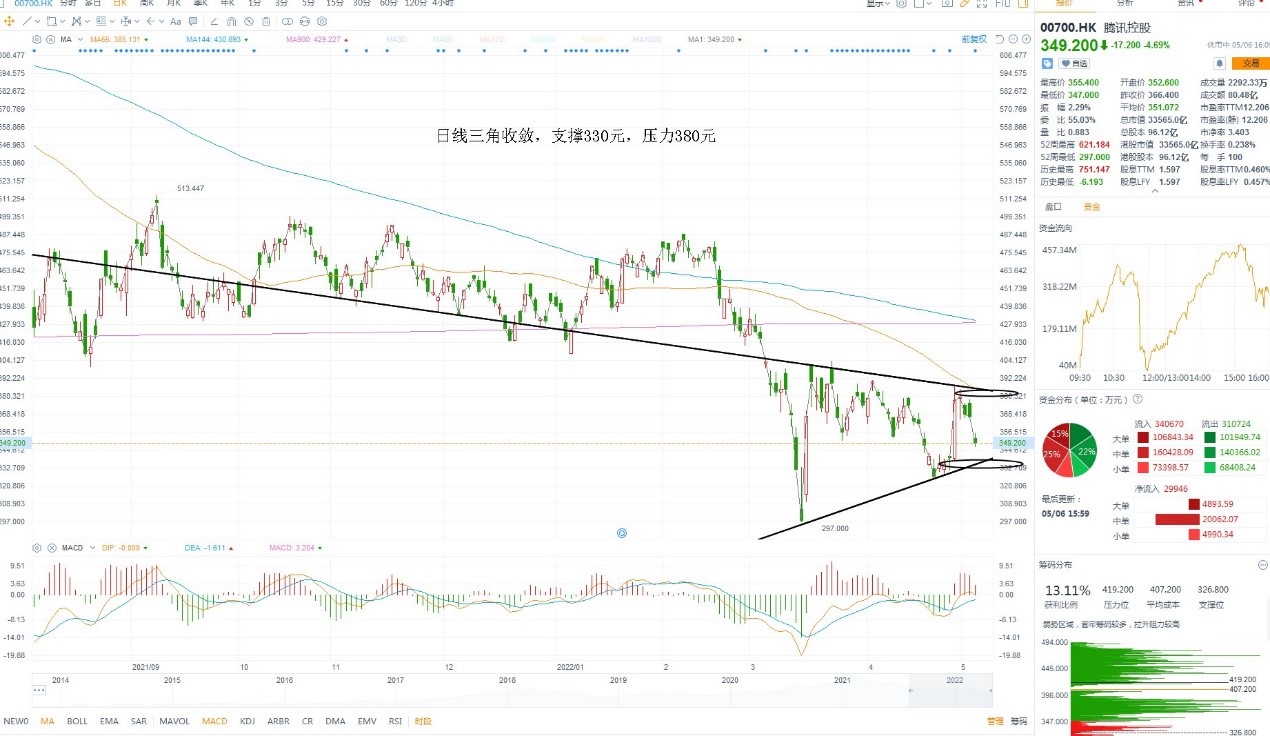Delete drawings with the trash icon

click(266, 22)
